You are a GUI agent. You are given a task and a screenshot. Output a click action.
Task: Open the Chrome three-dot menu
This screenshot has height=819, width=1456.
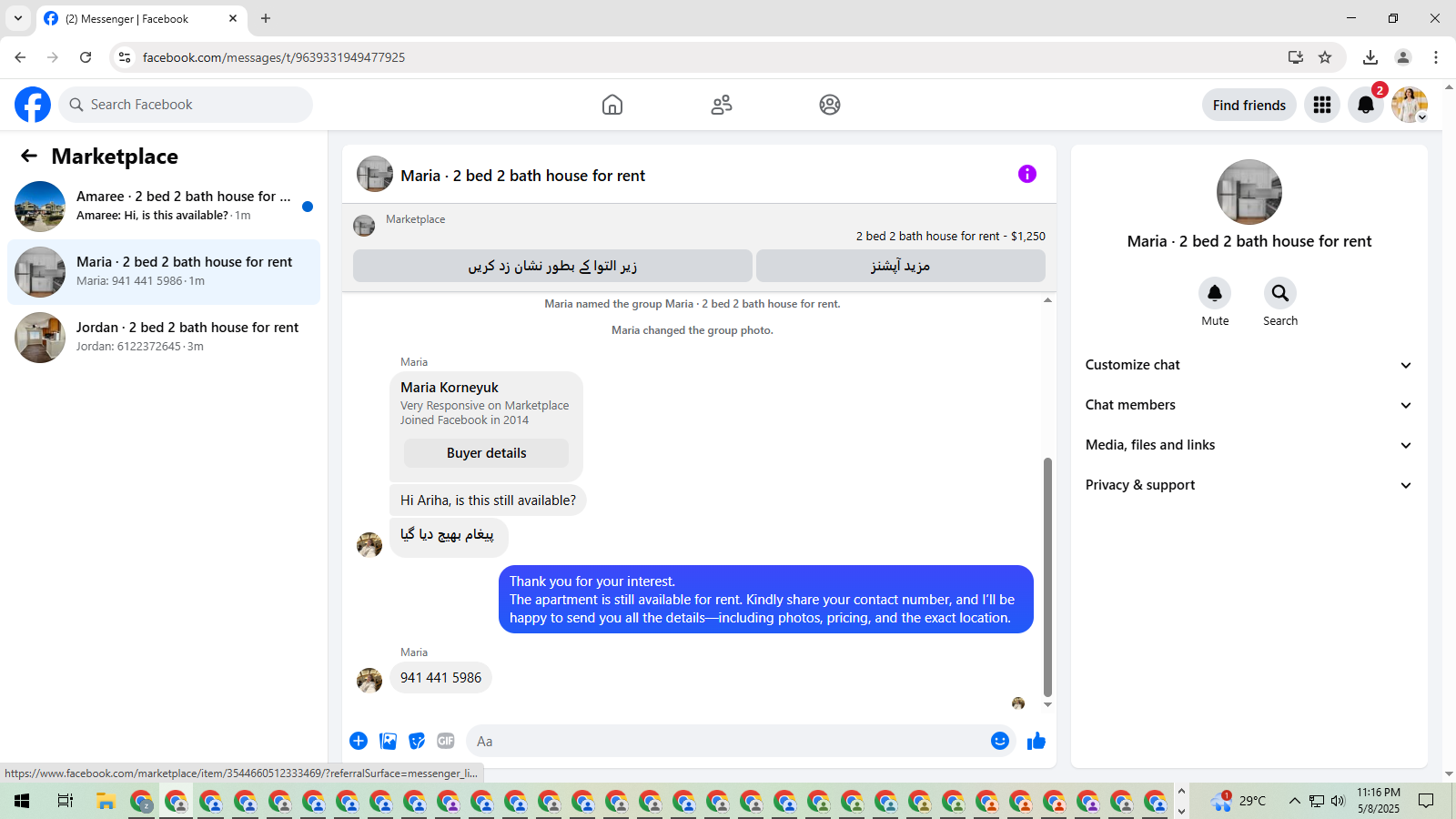pos(1436,57)
